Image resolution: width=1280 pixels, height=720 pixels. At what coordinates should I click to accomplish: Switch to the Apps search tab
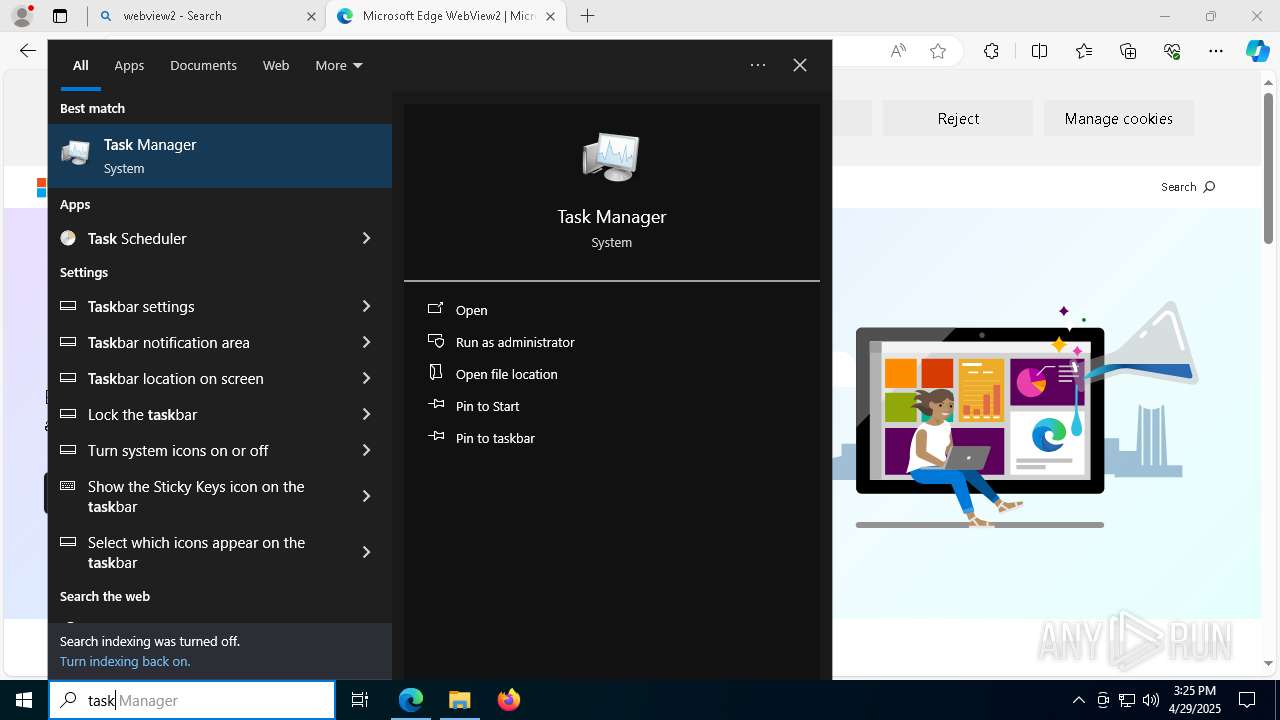tap(129, 65)
